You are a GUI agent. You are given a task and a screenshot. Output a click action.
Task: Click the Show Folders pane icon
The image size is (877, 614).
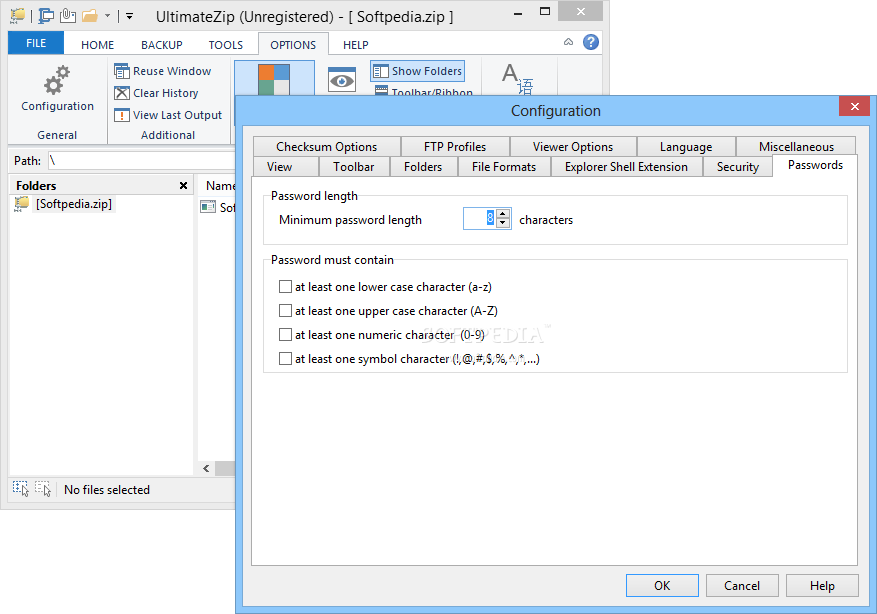point(380,71)
